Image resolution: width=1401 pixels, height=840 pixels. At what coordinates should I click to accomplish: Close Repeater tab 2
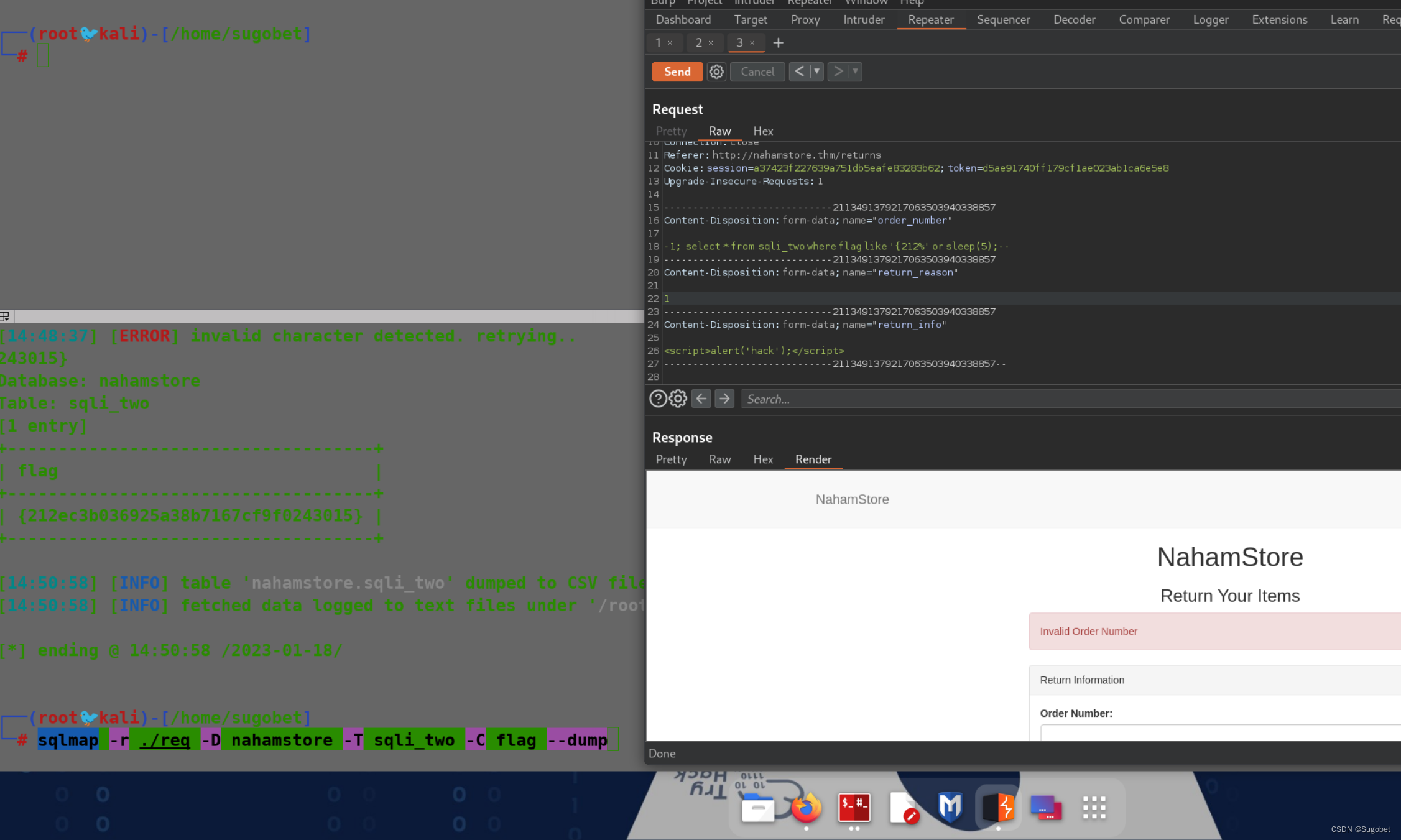coord(711,43)
